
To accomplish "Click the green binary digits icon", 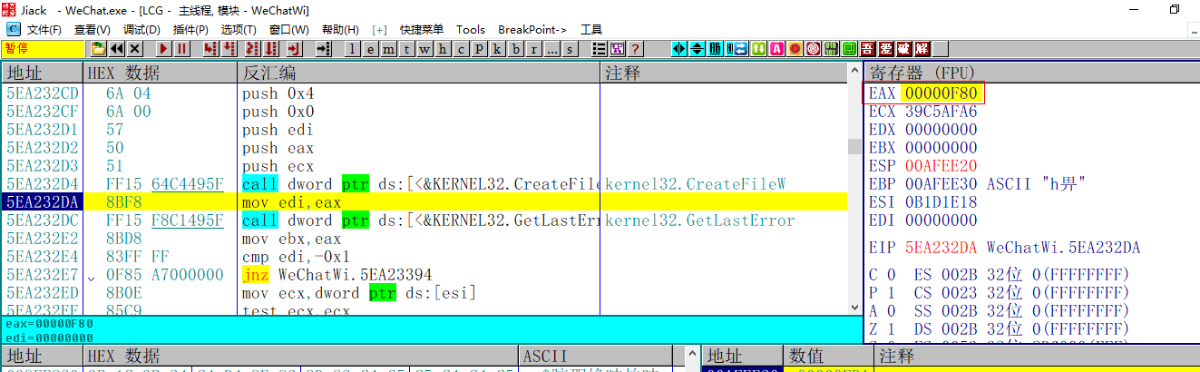I will pos(831,48).
